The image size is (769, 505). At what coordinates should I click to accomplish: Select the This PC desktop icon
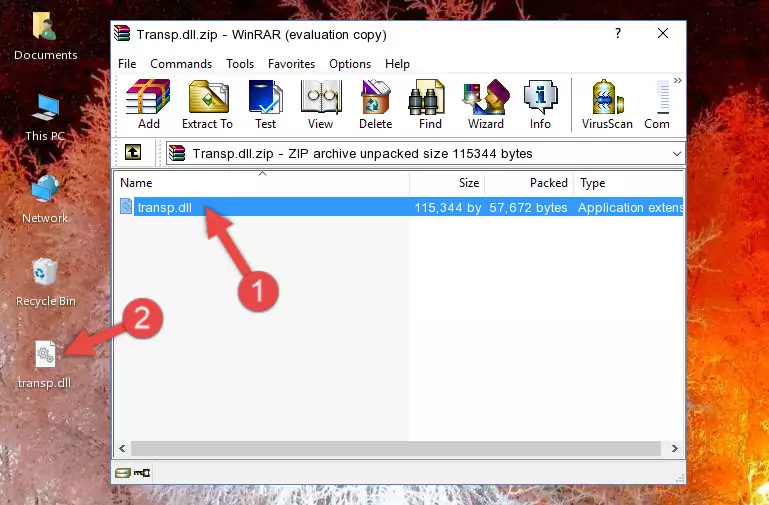click(x=45, y=118)
